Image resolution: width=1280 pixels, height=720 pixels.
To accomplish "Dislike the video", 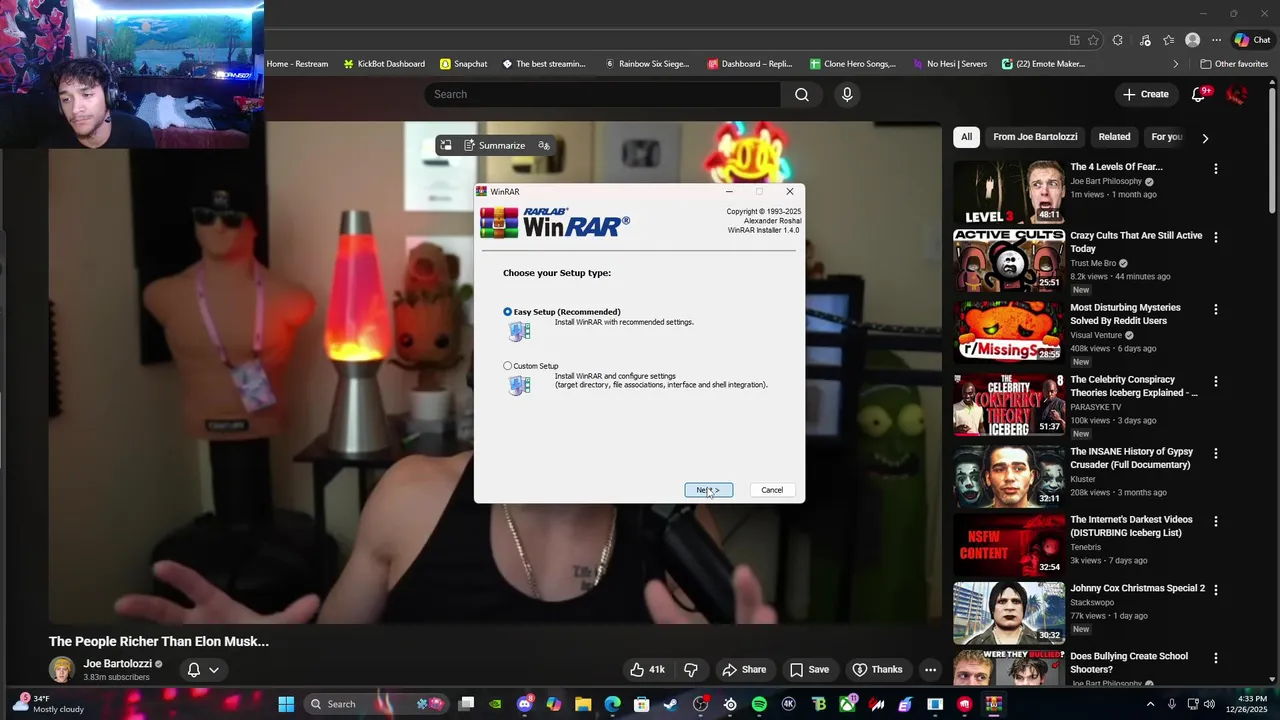I will pos(690,670).
